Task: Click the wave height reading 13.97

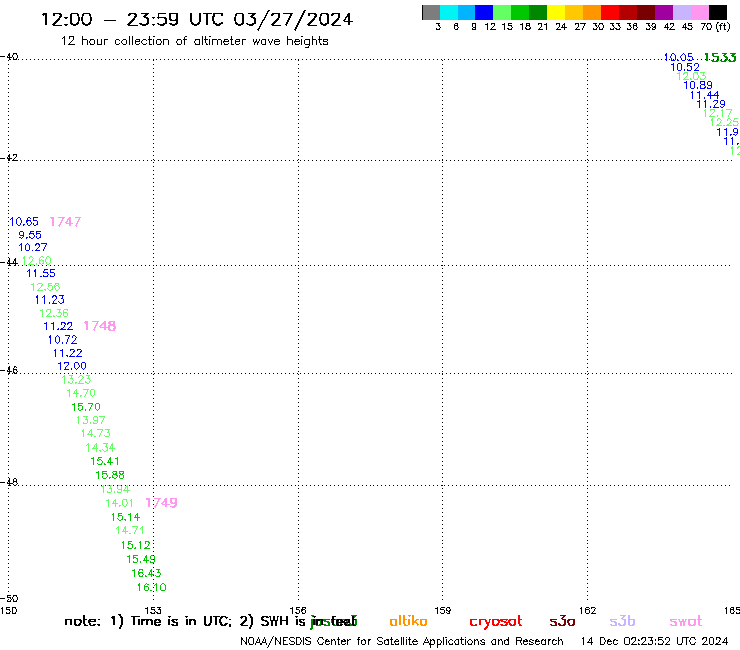Action: 91,420
